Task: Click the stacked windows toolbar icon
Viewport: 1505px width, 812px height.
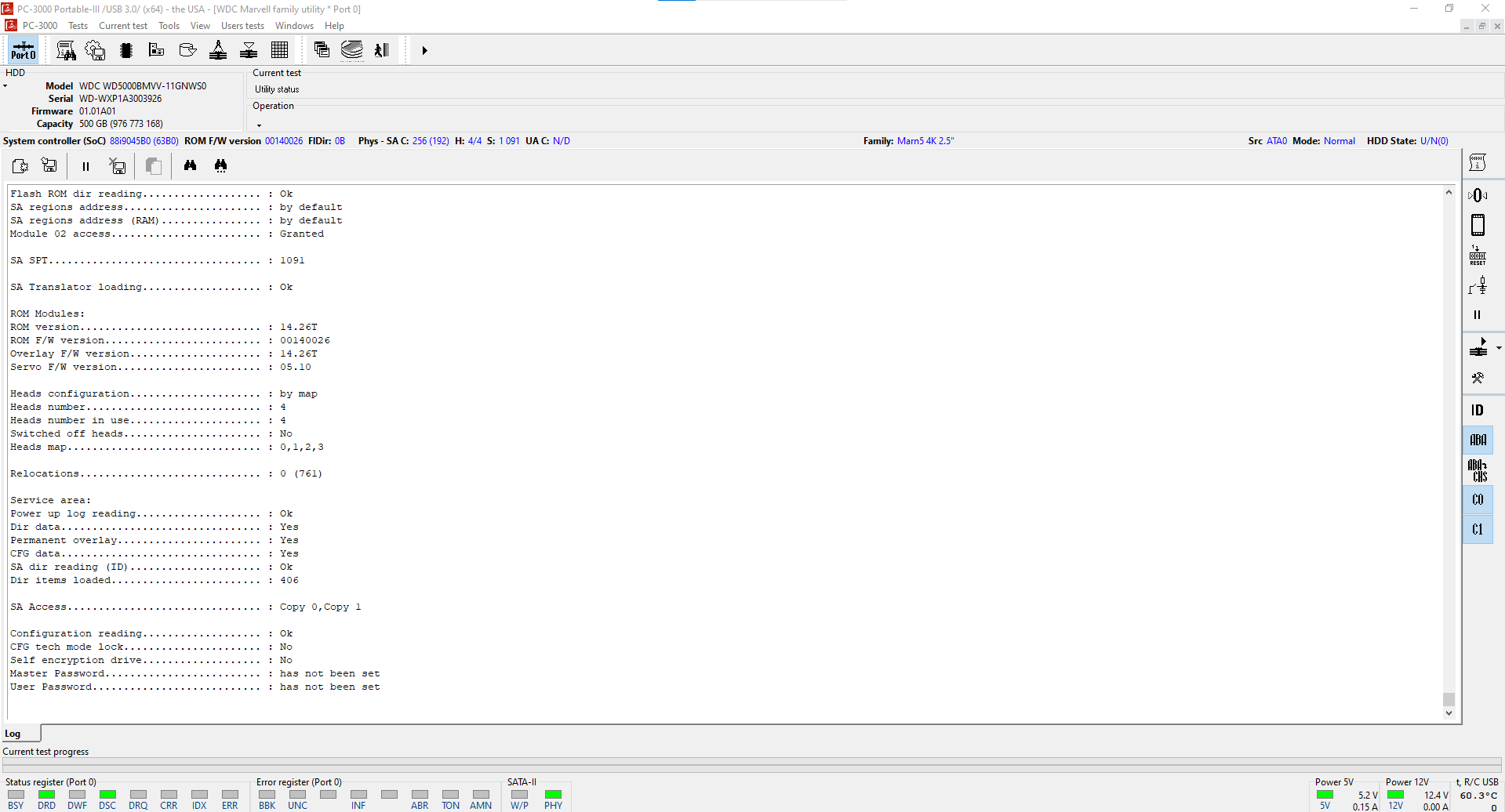Action: (x=322, y=50)
